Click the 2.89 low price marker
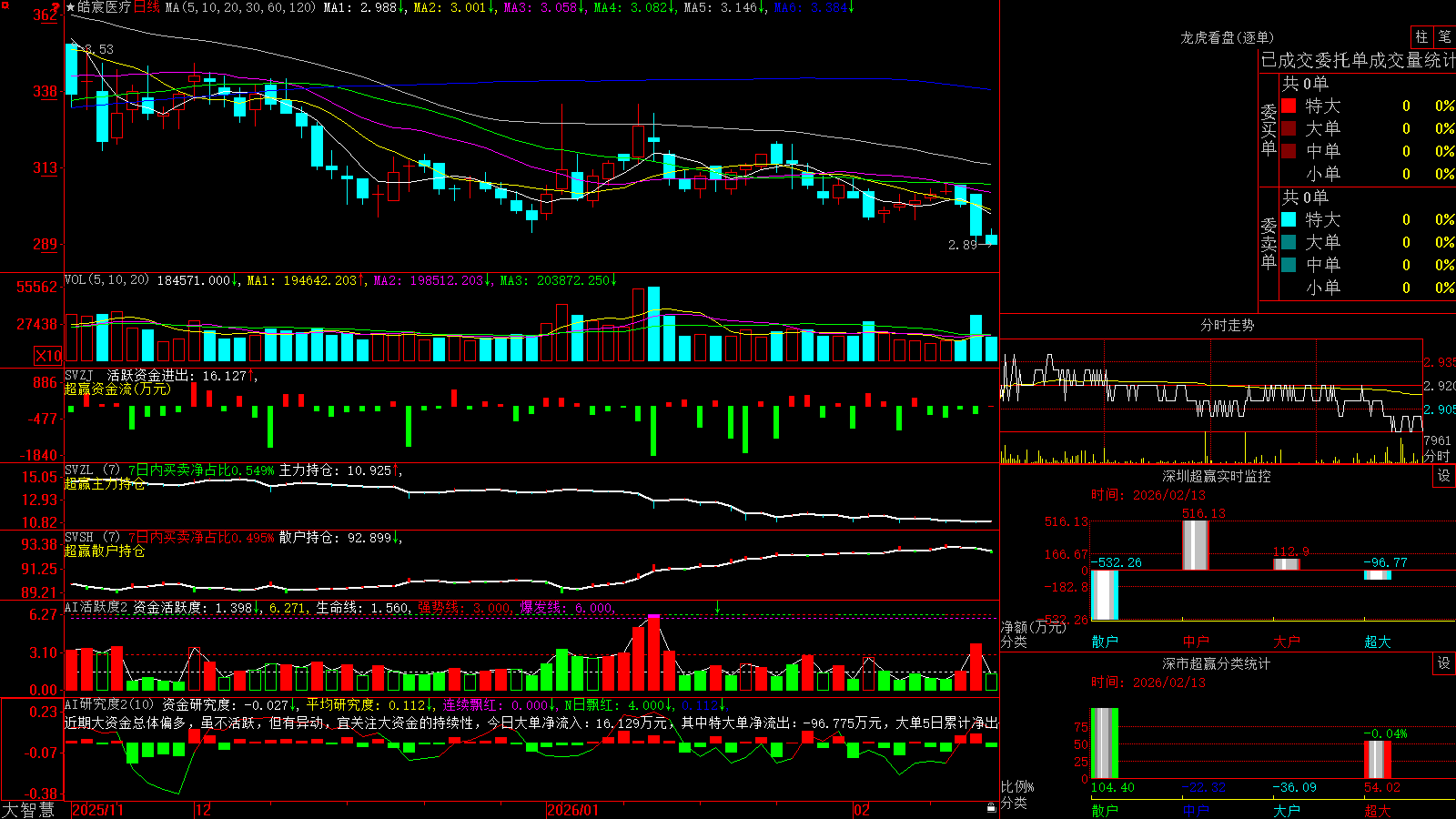This screenshot has width=1456, height=819. (x=962, y=245)
